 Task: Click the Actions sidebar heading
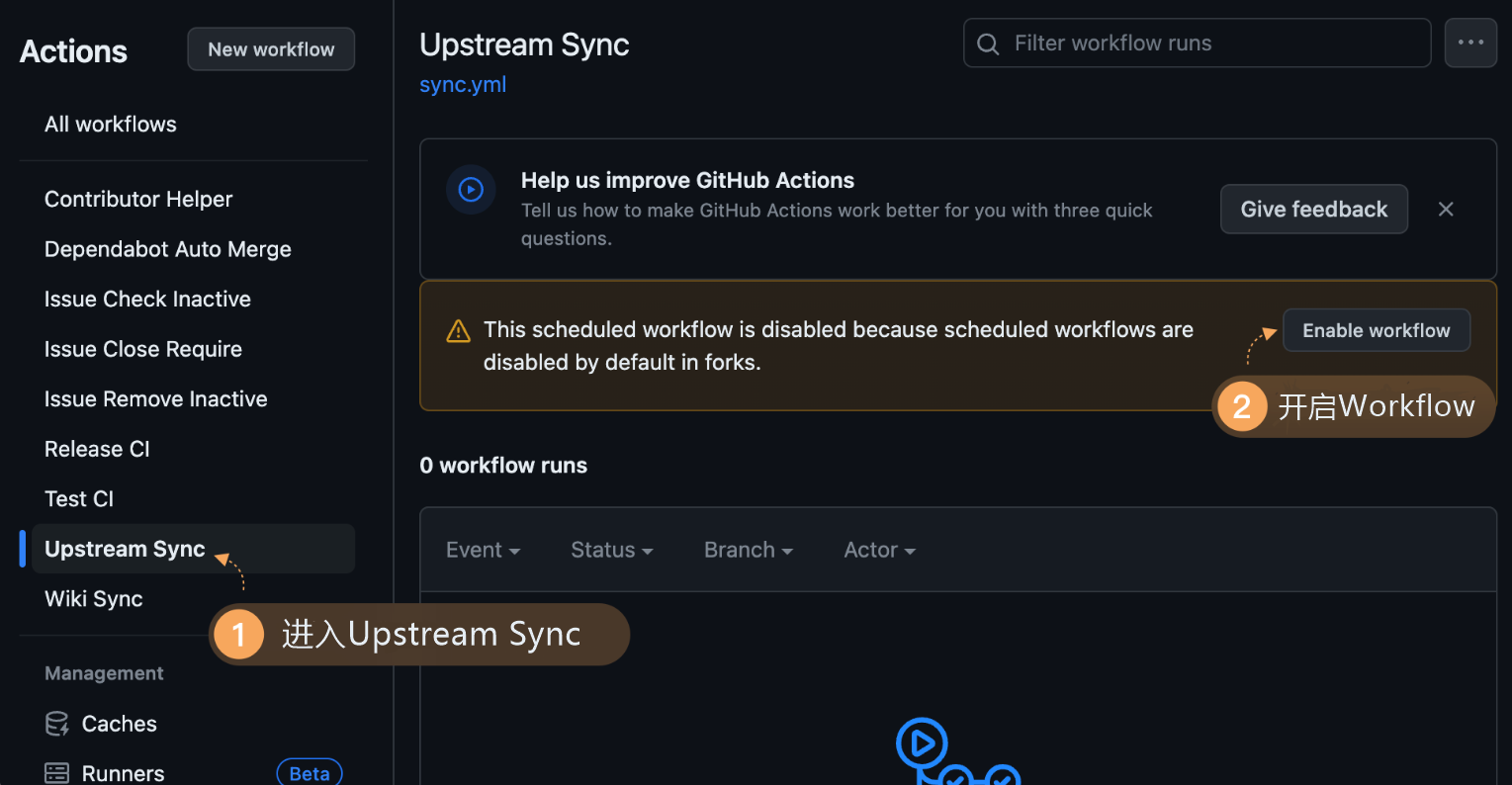coord(73,51)
